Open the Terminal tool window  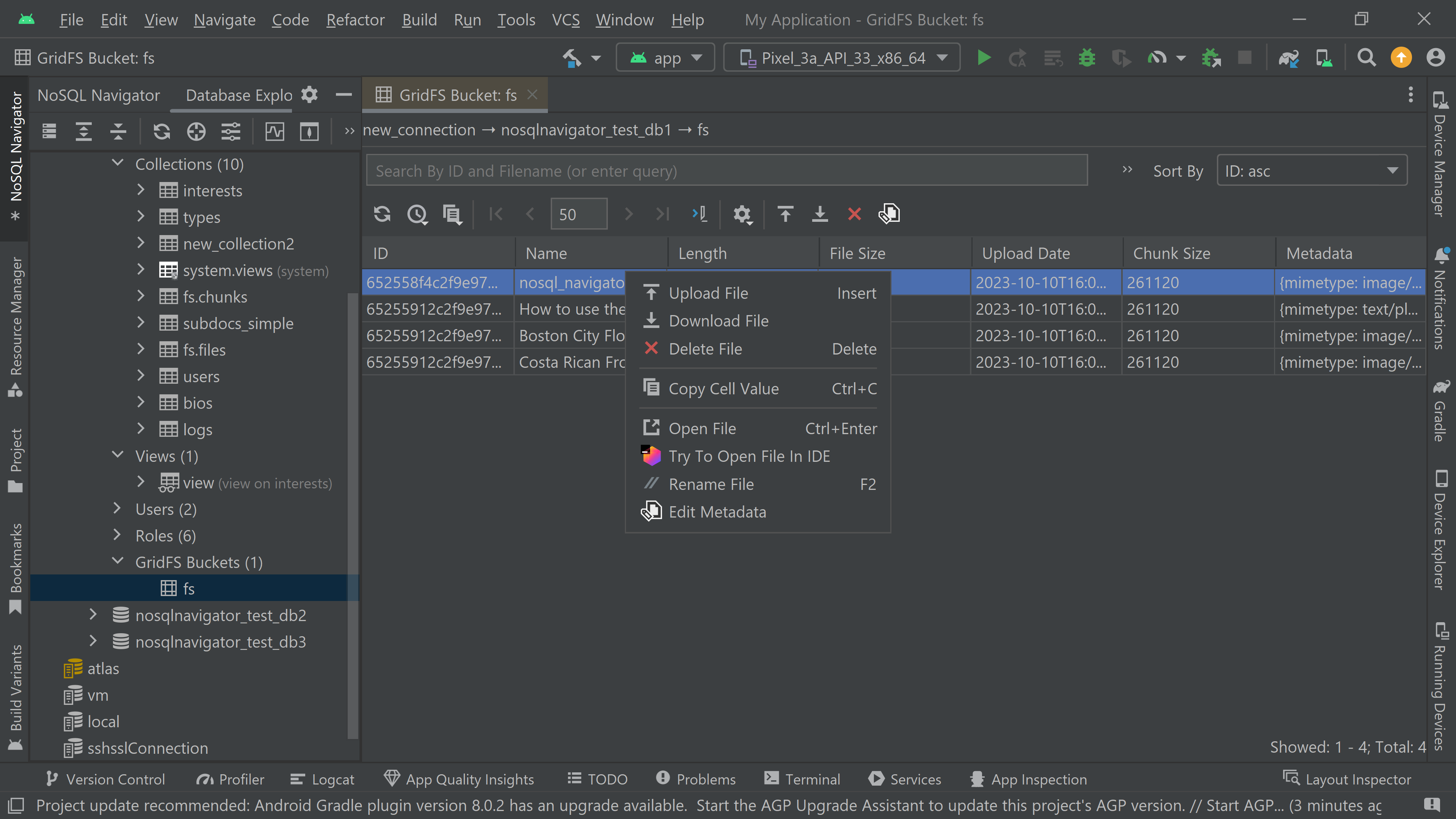(x=802, y=779)
